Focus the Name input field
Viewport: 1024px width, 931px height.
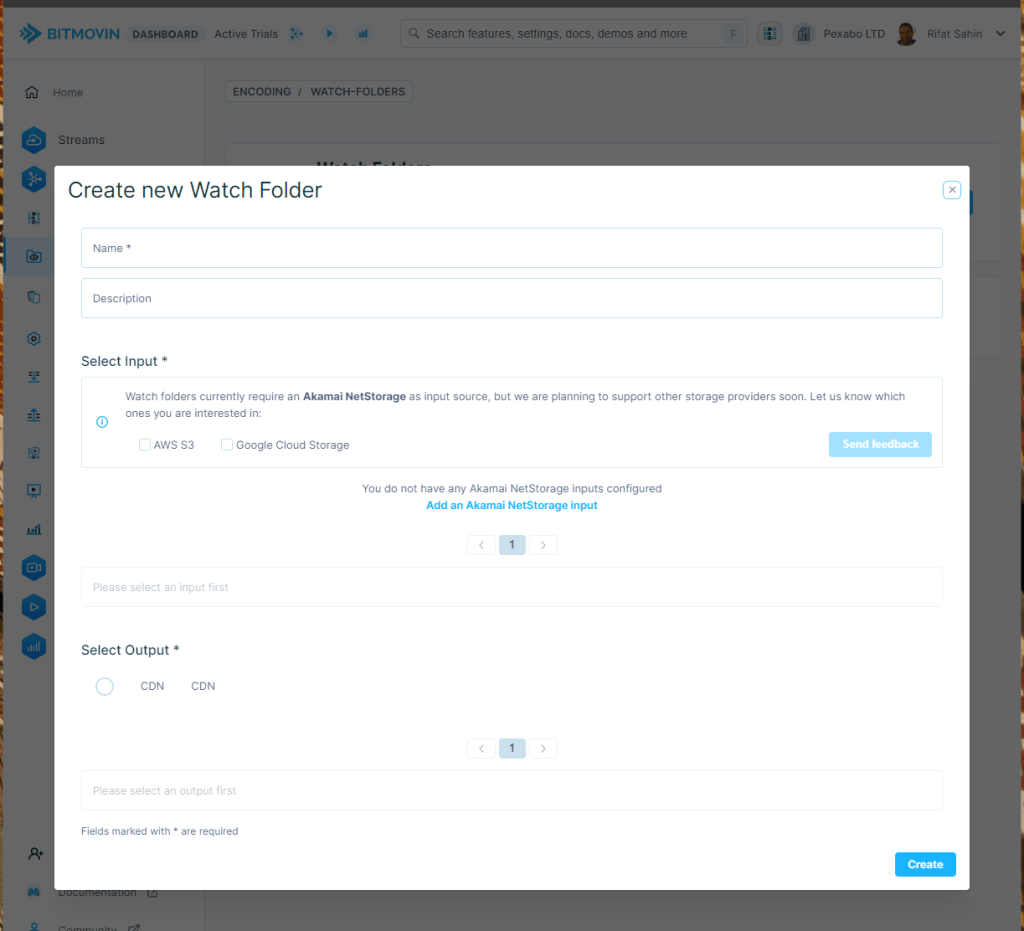511,248
